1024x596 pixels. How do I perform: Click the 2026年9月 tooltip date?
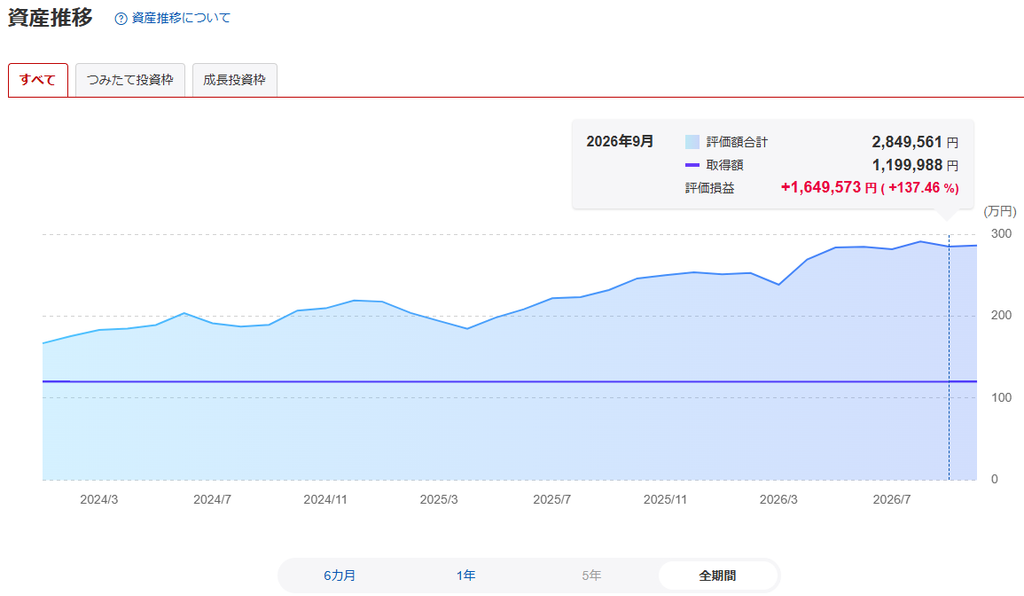coord(620,142)
